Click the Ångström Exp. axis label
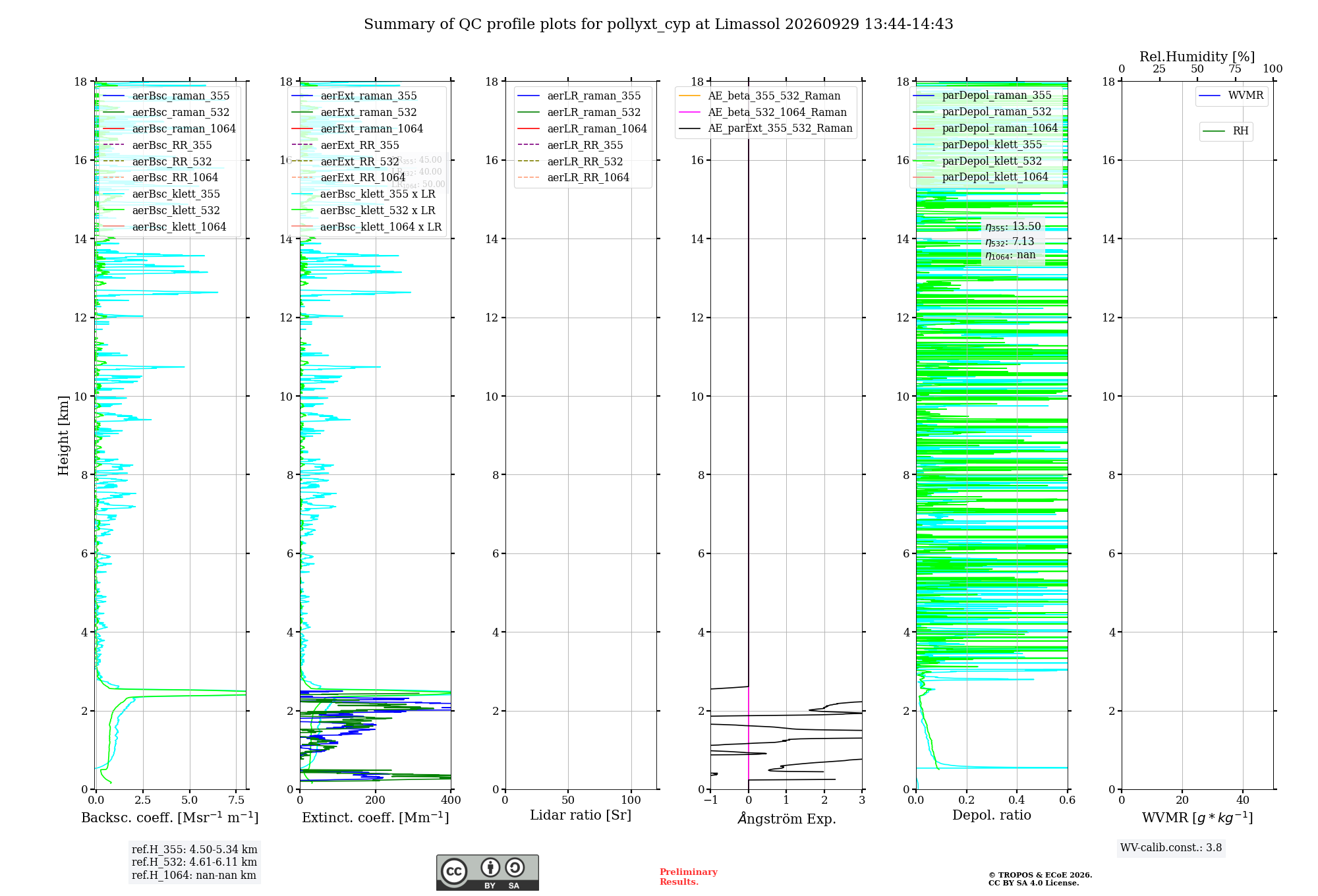The height and width of the screenshot is (896, 1318). pyautogui.click(x=786, y=818)
